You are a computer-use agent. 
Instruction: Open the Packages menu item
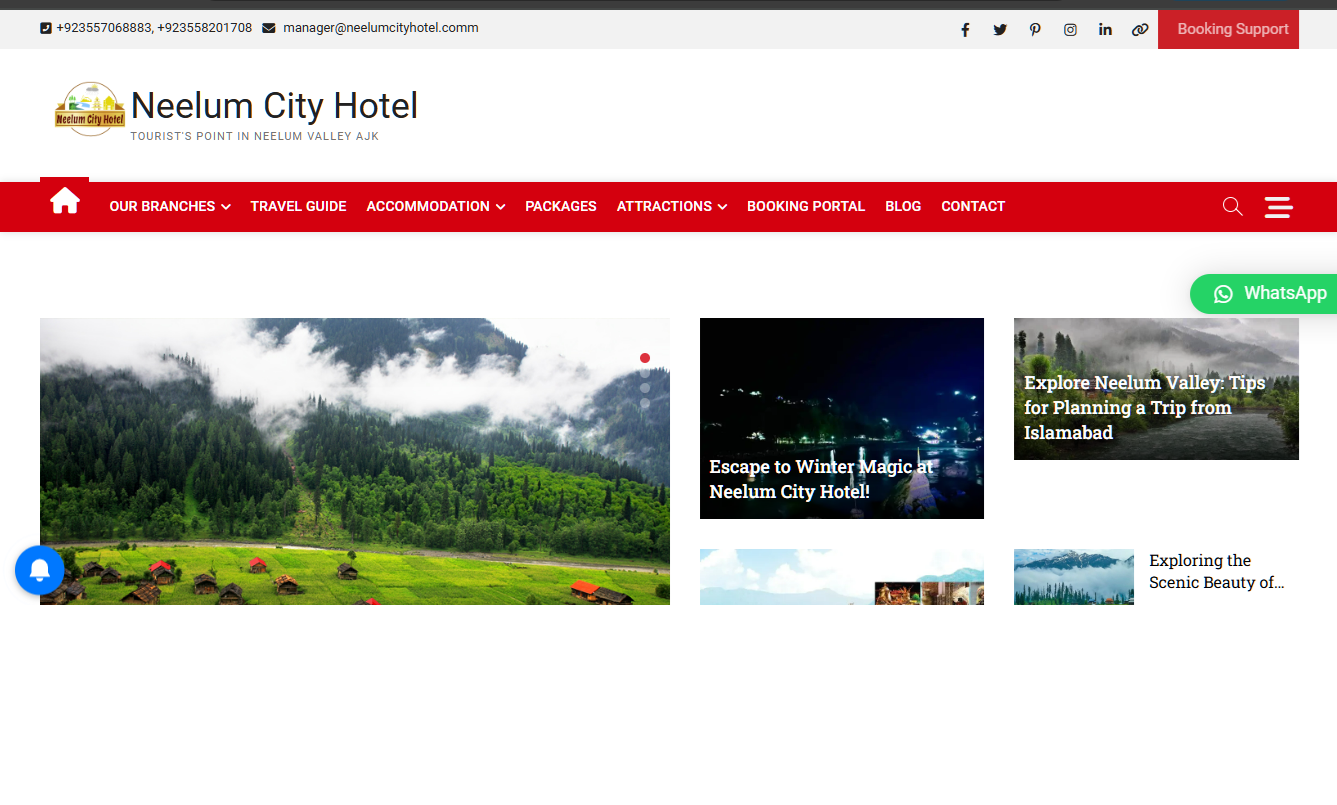(561, 206)
